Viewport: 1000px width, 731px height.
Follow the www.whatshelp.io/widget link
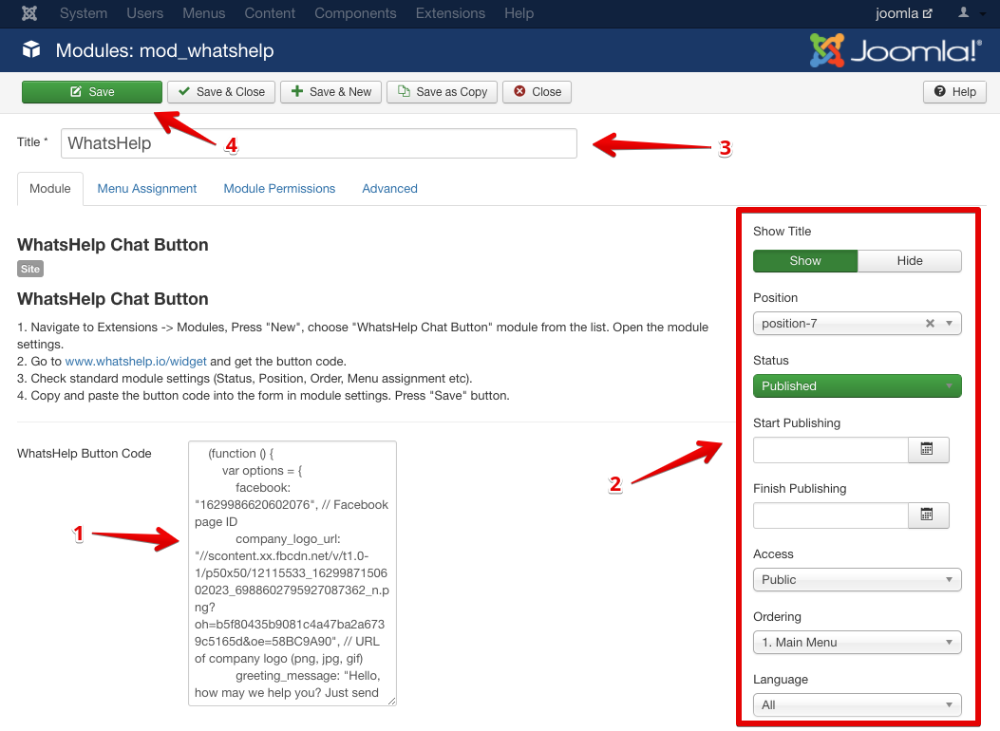tap(136, 362)
